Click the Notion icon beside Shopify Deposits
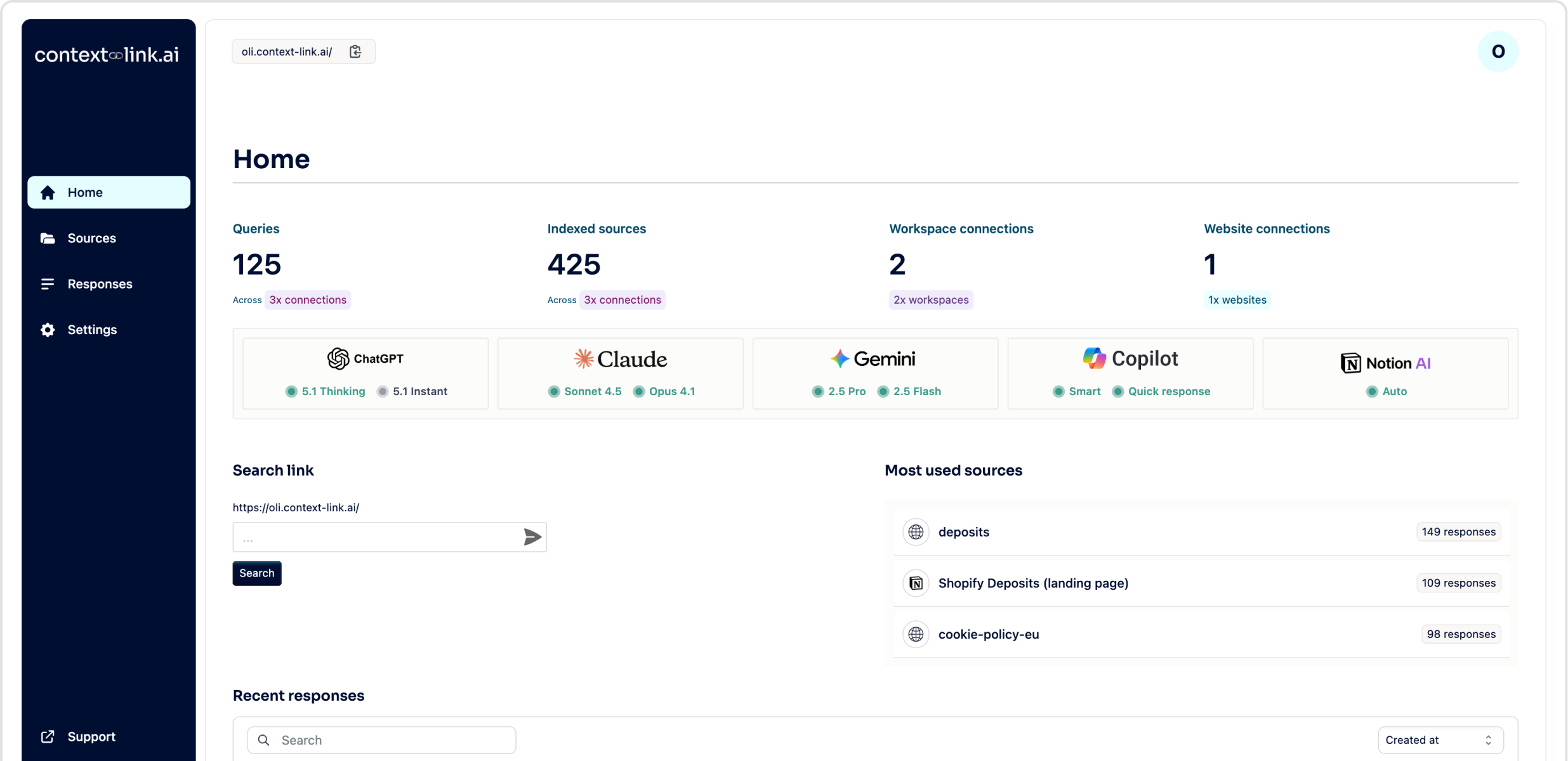This screenshot has width=1568, height=761. click(x=916, y=583)
